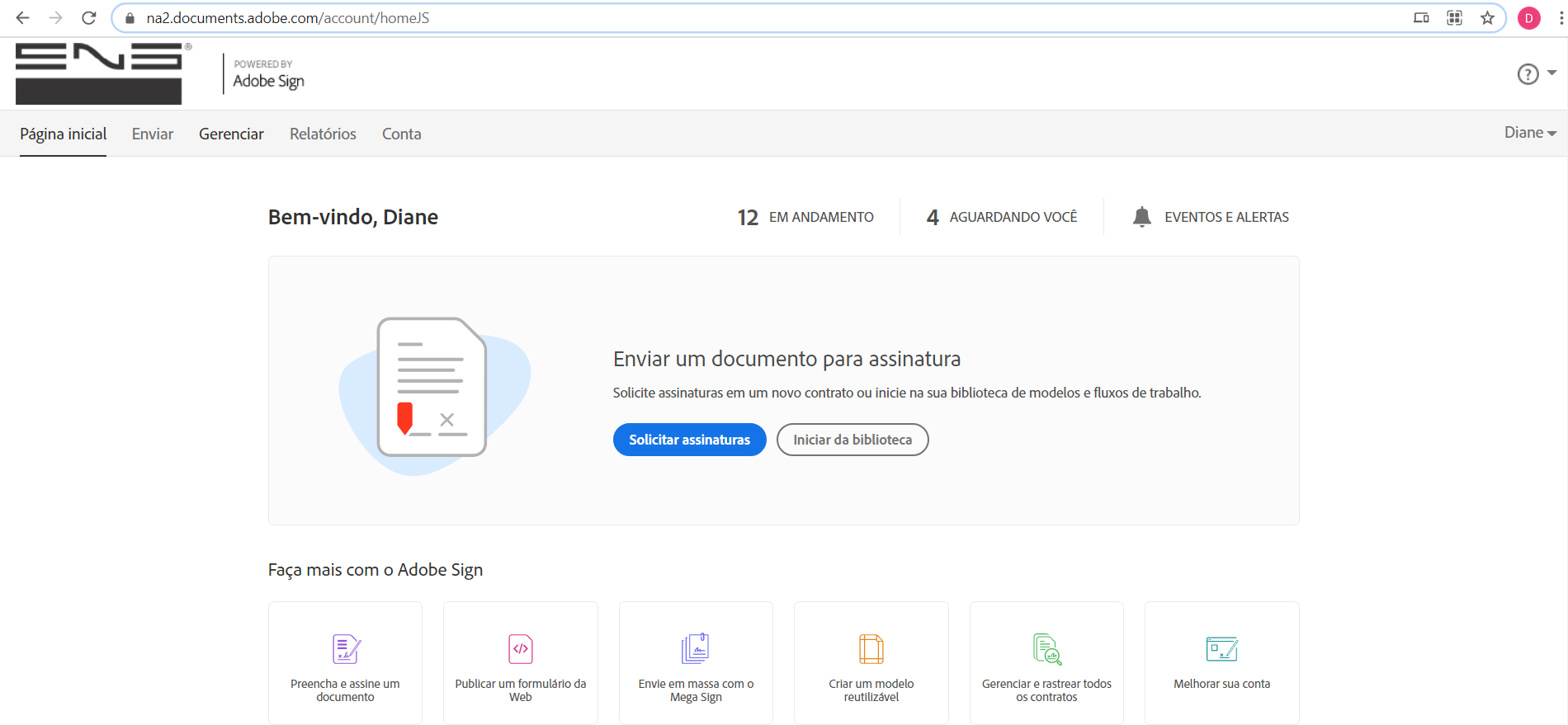Open the help question mark icon
Screen dimensions: 1568x725
click(x=1528, y=74)
